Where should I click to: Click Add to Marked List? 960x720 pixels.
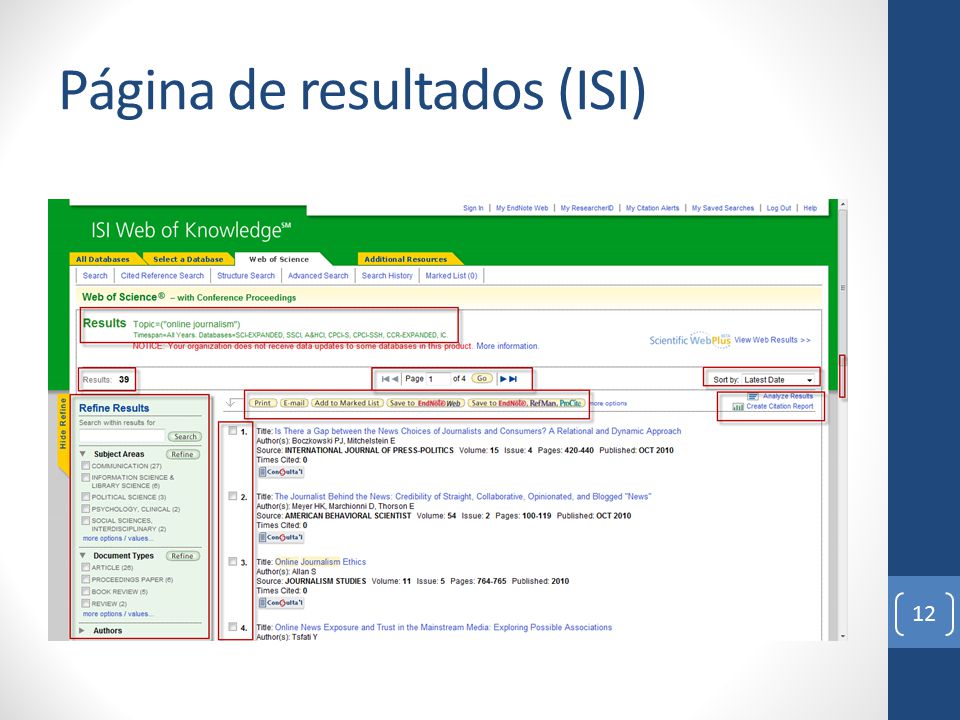[x=347, y=403]
